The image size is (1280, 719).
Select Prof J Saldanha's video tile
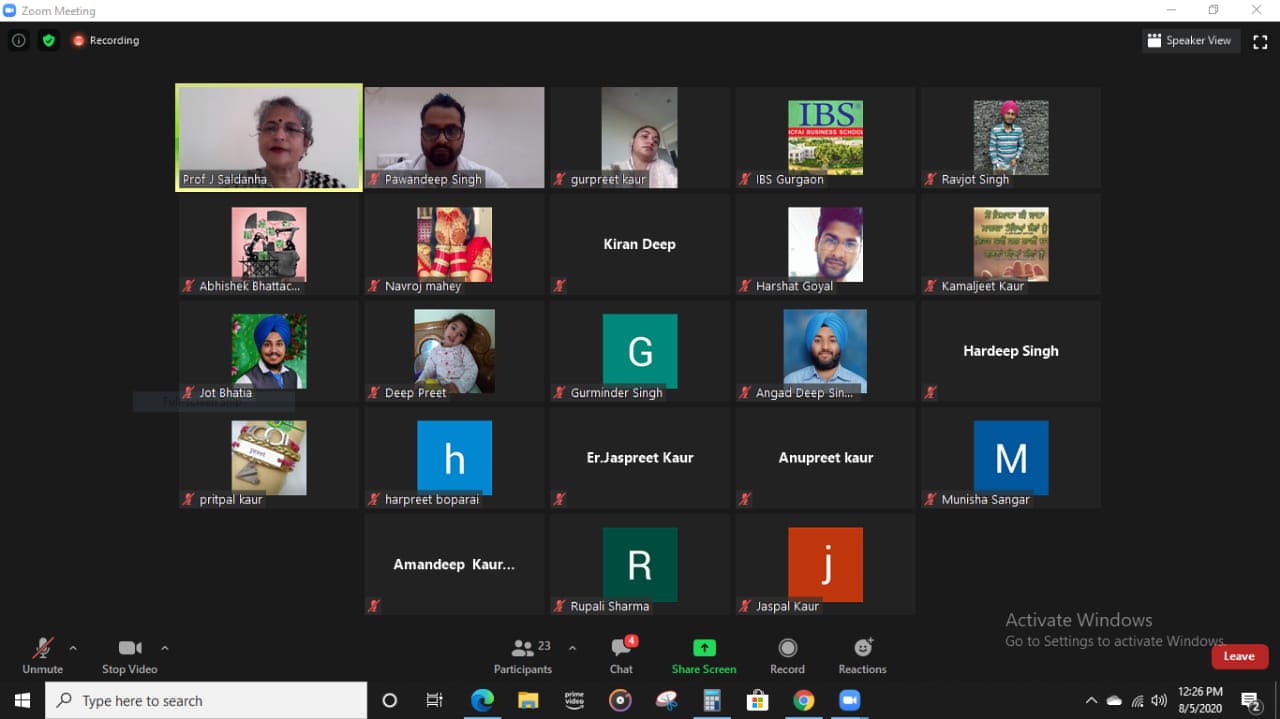pos(269,137)
